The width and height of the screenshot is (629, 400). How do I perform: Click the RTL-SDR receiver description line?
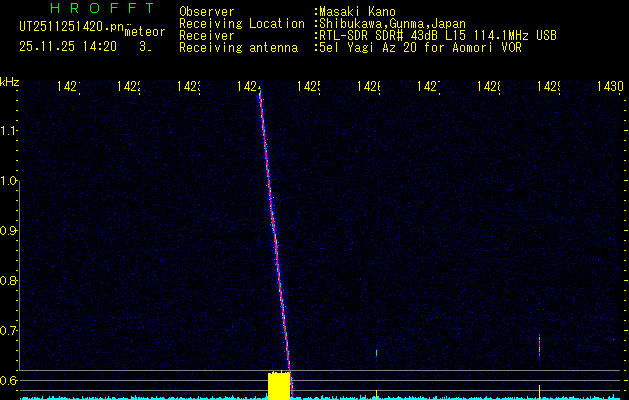coord(438,35)
